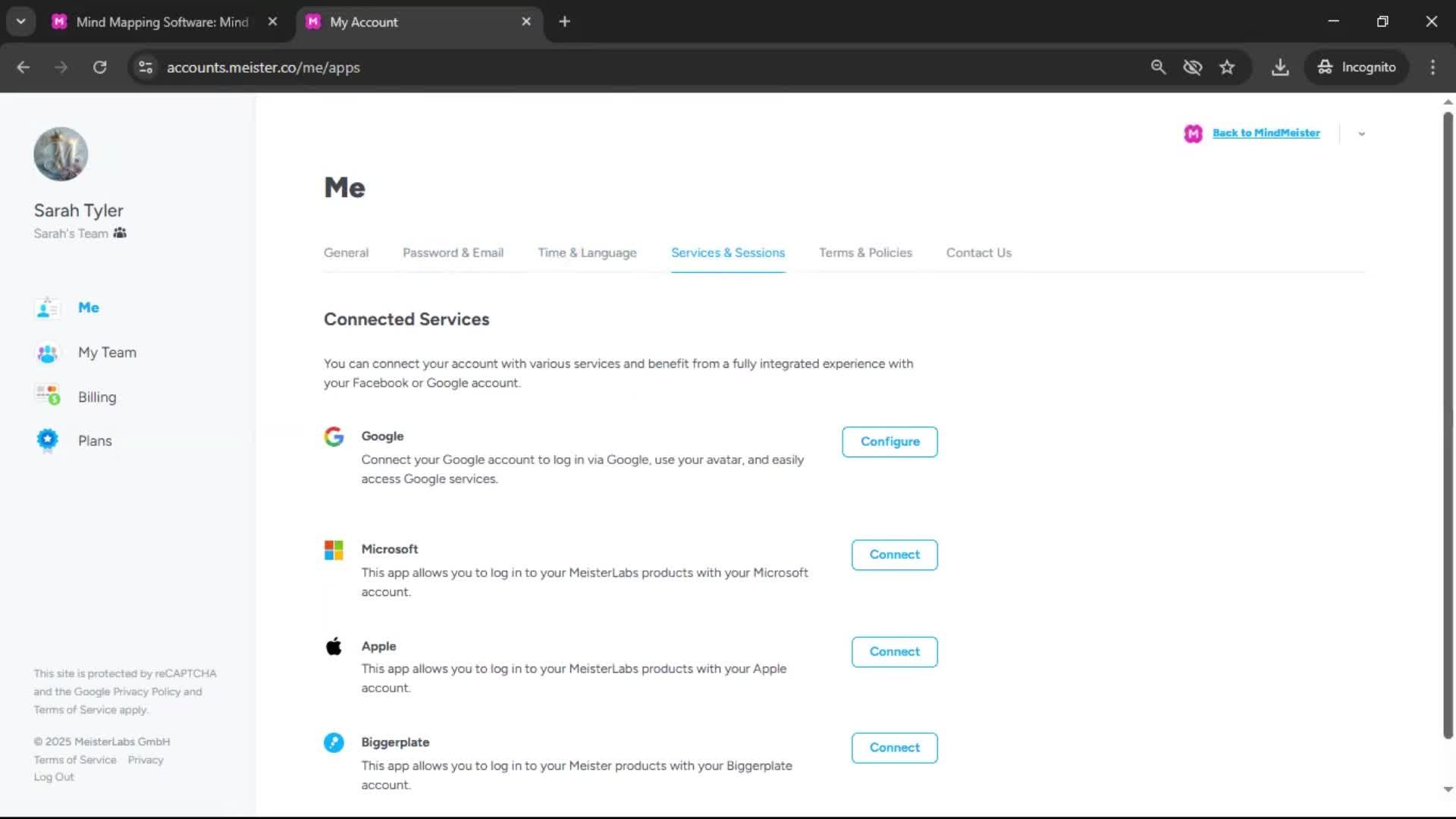Screen dimensions: 1456x819
Task: Click Connect for Apple
Action: (894, 652)
